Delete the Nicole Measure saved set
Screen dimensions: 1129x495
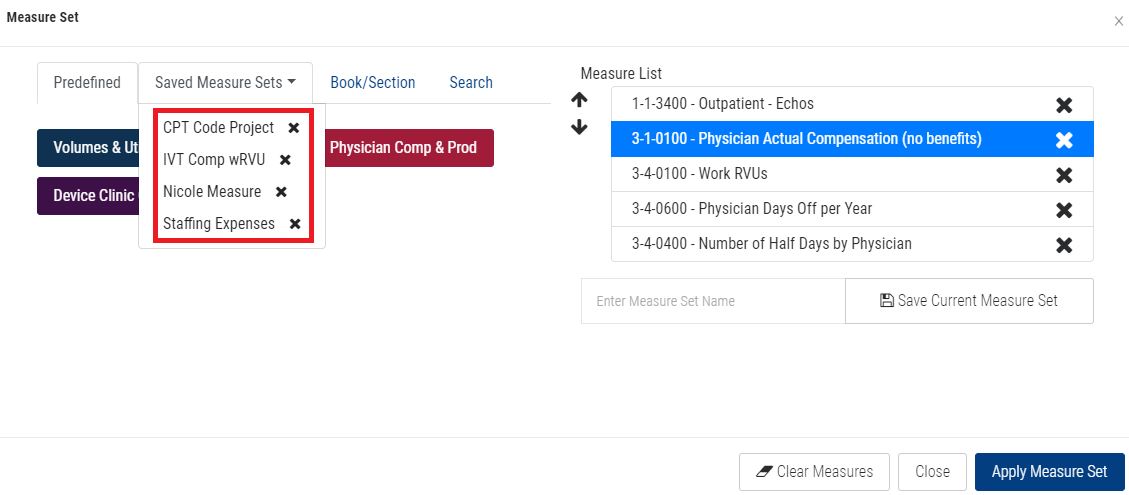tap(281, 192)
